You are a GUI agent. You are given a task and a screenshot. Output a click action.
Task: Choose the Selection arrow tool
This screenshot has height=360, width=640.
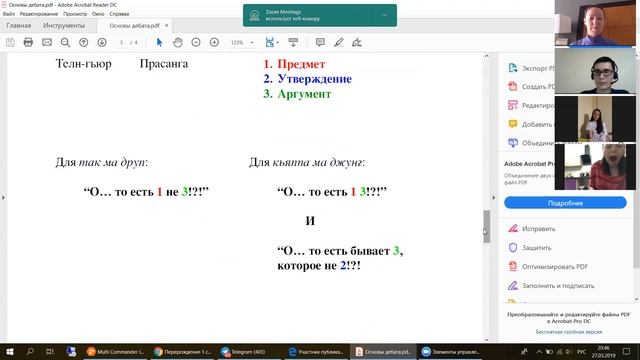point(159,42)
